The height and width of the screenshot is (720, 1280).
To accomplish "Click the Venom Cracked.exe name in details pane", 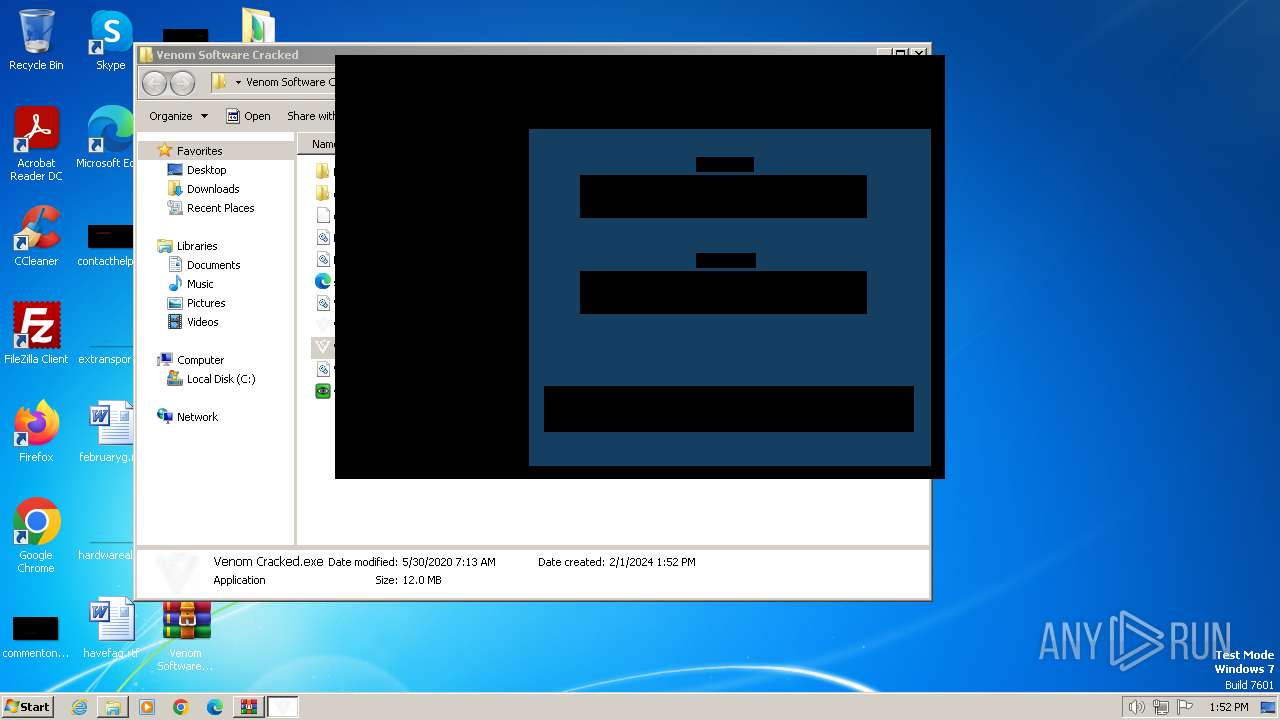I will [268, 562].
